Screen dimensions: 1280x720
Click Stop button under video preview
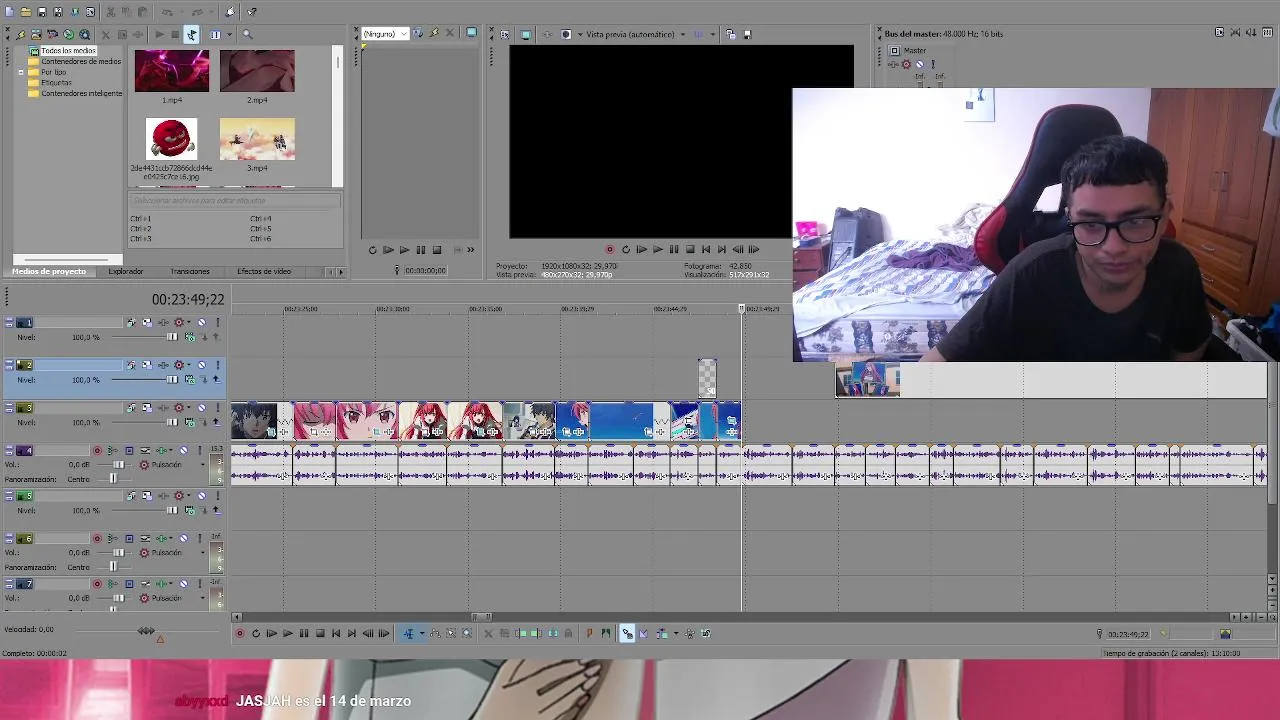click(689, 250)
